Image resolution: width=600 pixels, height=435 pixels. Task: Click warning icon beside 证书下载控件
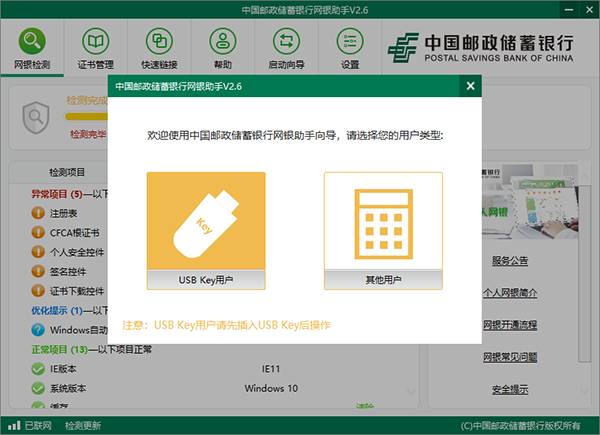(38, 291)
